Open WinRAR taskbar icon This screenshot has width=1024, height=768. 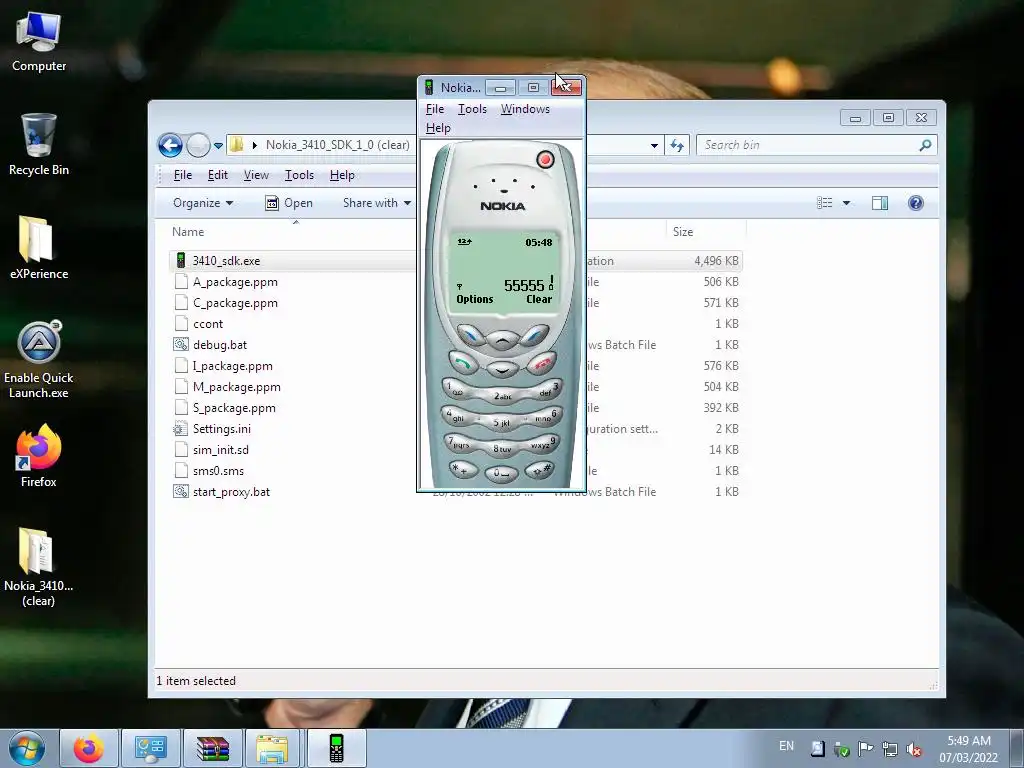click(x=213, y=748)
